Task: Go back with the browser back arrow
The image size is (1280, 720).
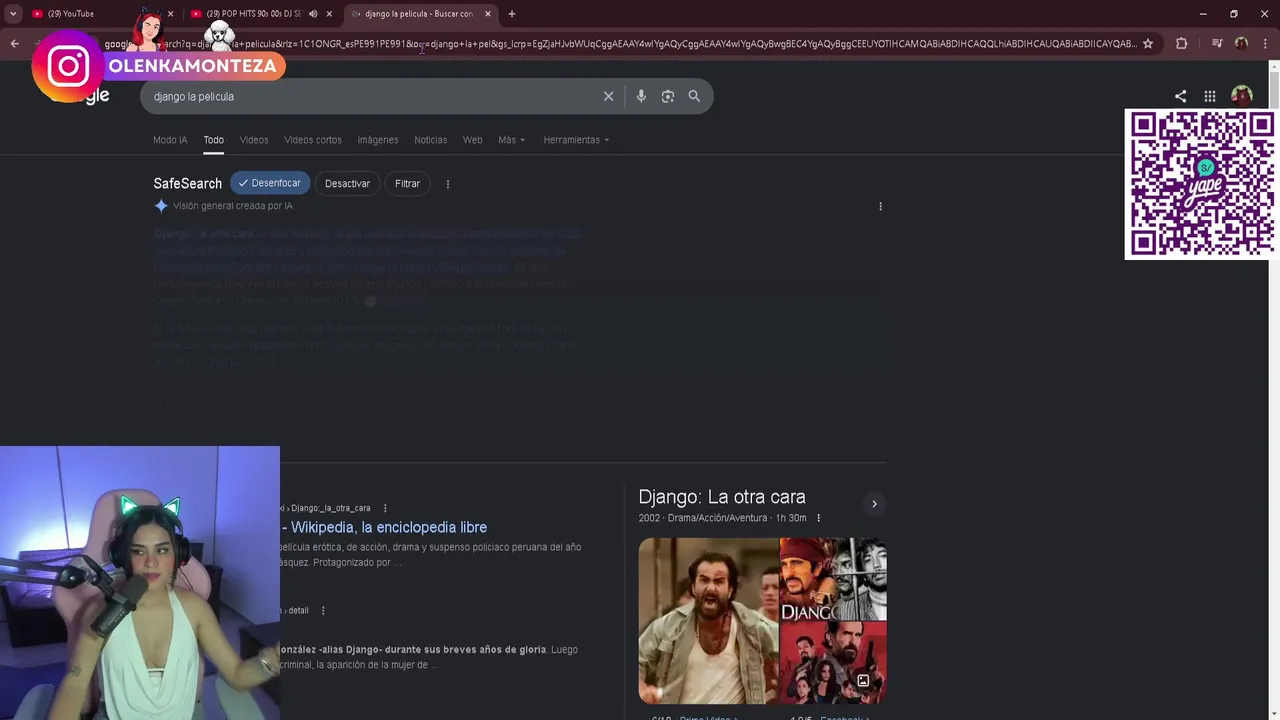Action: click(x=14, y=43)
